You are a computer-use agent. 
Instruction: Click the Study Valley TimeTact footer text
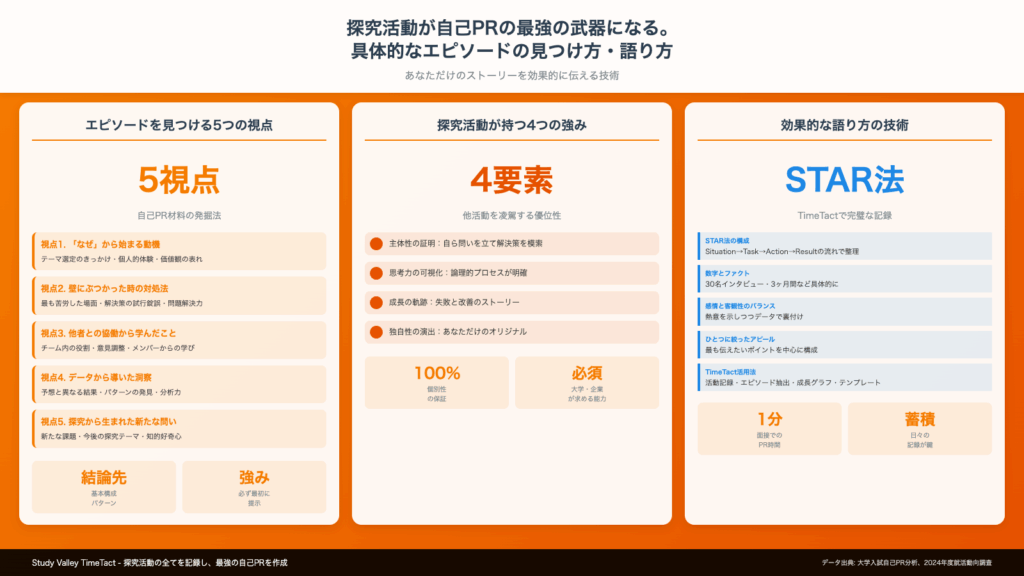coord(160,563)
